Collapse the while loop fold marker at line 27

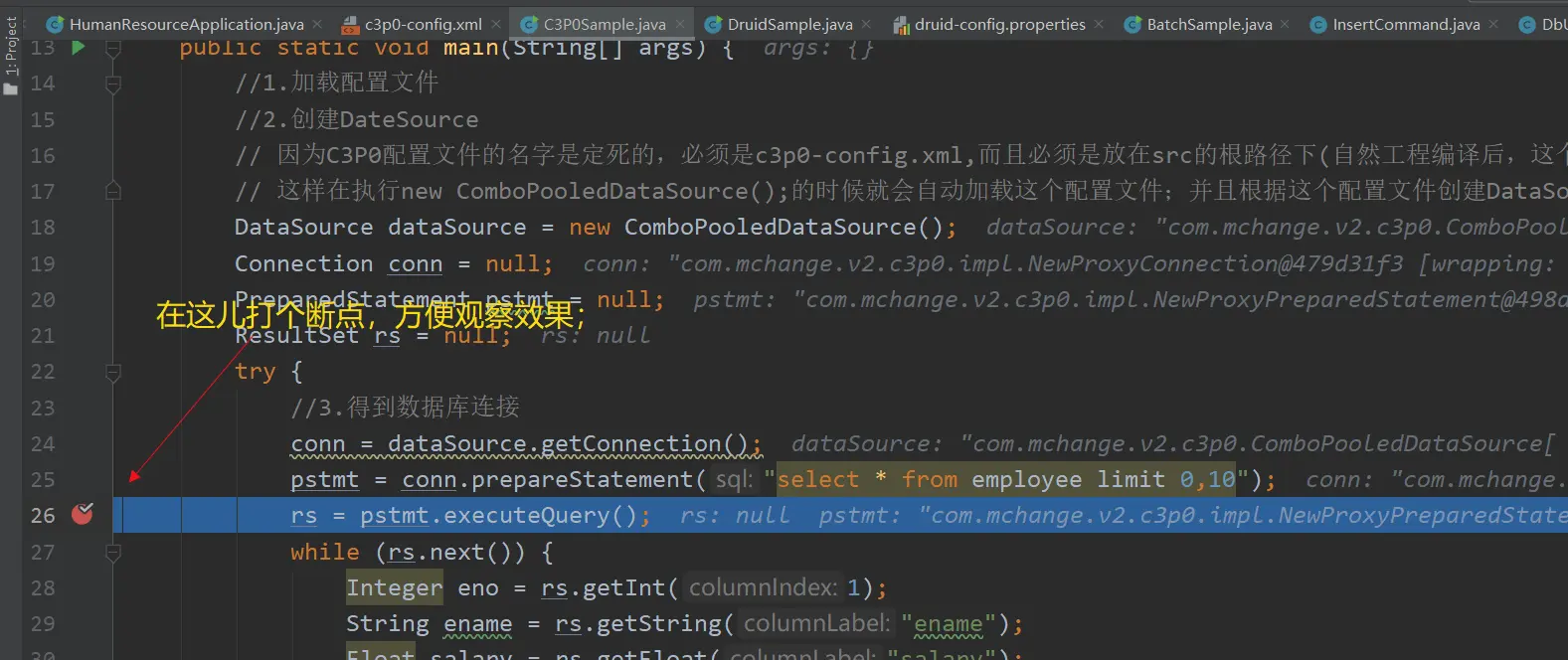point(113,553)
